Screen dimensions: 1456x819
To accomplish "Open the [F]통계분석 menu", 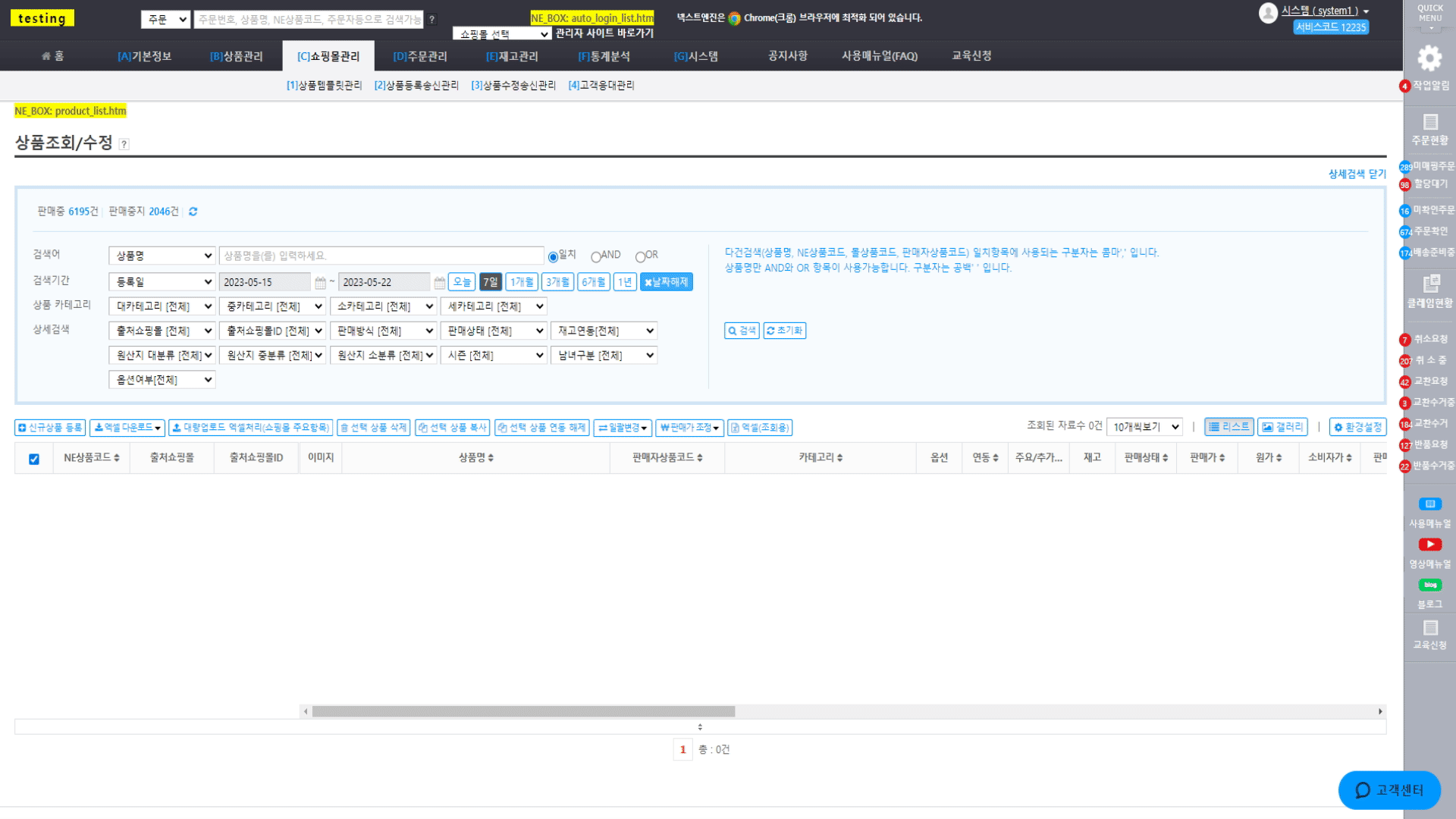I will pyautogui.click(x=604, y=56).
